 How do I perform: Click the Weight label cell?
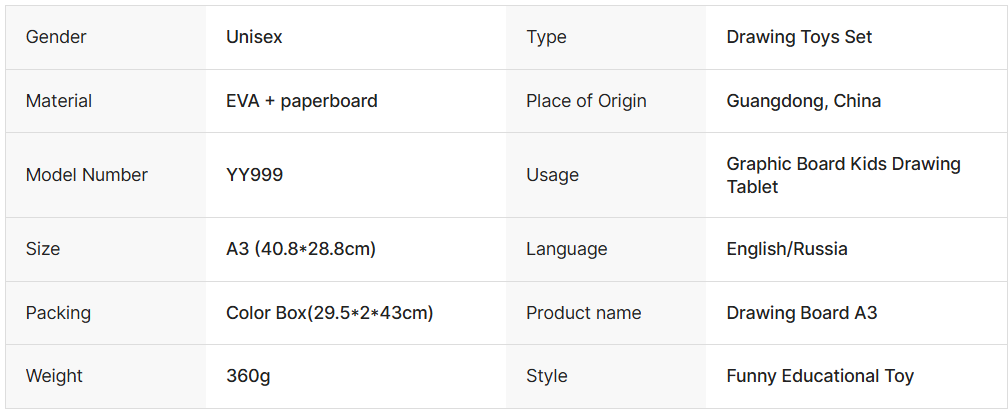coord(54,376)
